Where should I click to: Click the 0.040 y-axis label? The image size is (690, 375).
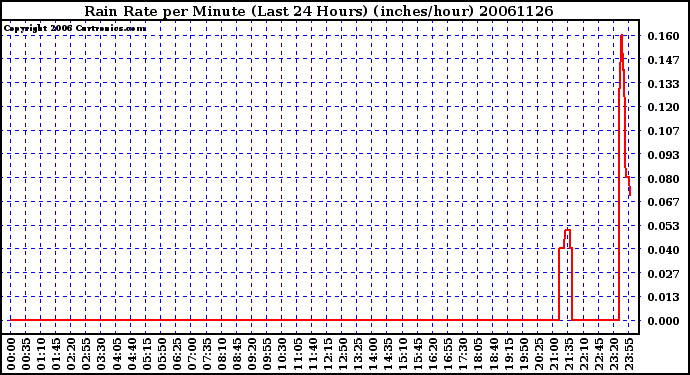[x=663, y=250]
